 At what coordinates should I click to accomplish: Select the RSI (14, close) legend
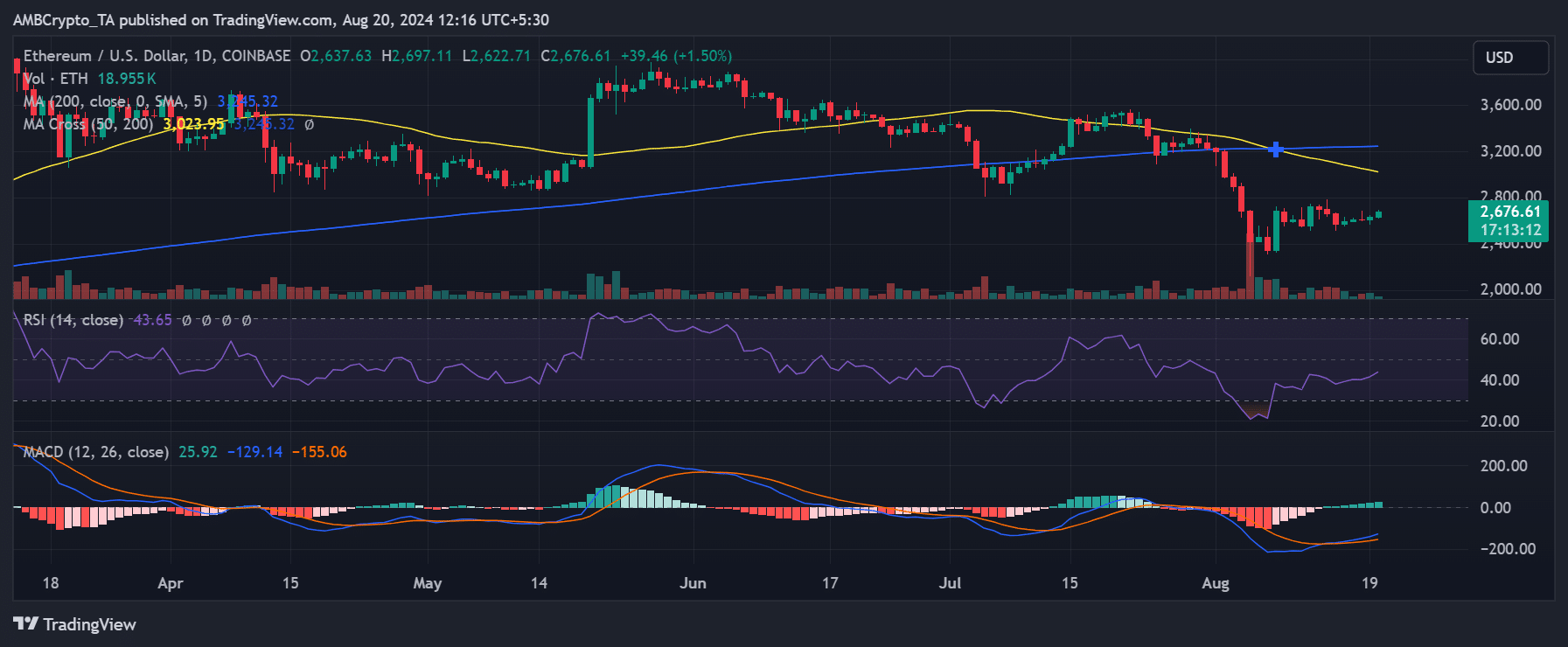click(73, 320)
